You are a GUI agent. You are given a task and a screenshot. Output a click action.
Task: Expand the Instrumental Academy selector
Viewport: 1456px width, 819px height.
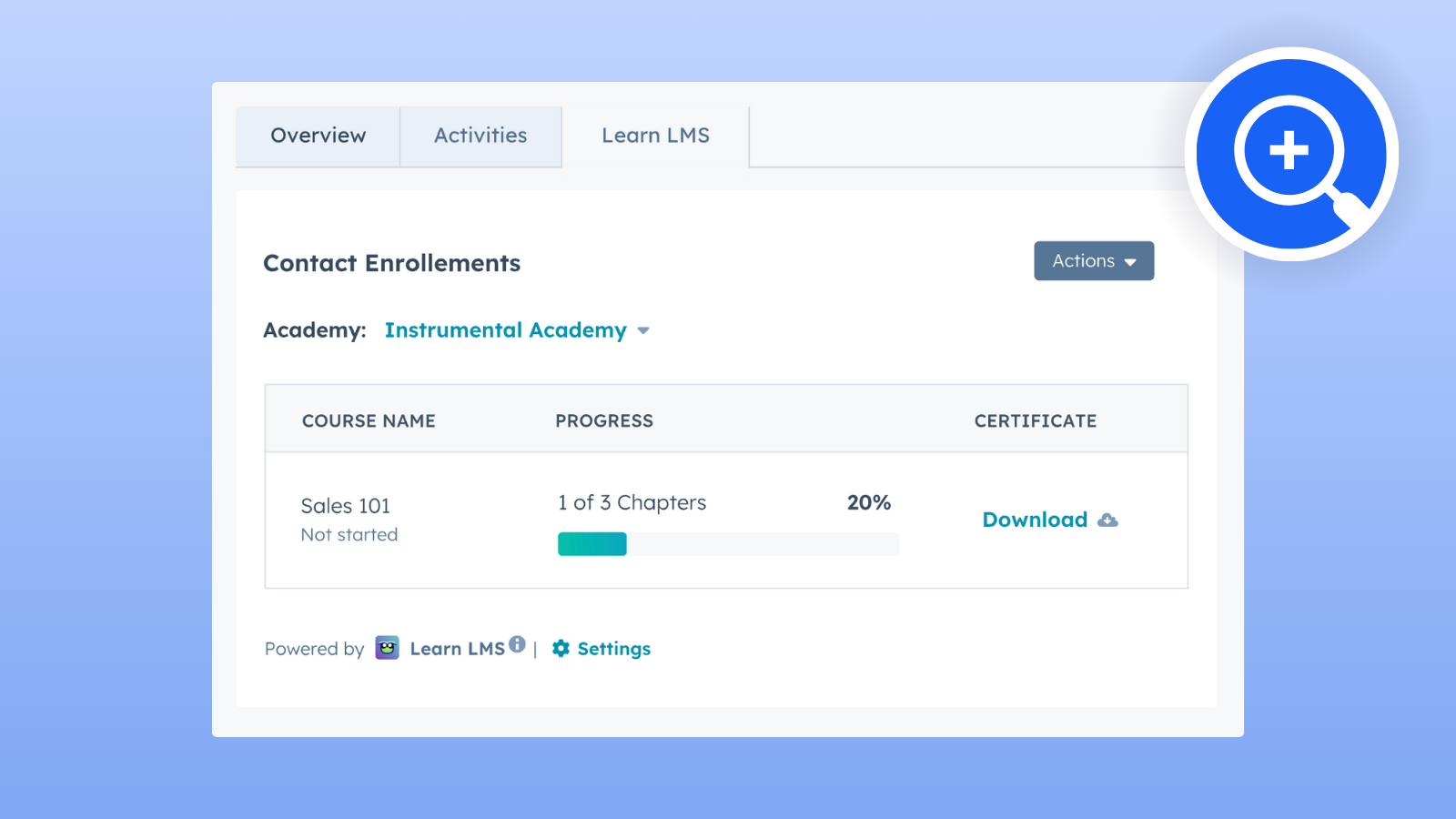click(506, 330)
